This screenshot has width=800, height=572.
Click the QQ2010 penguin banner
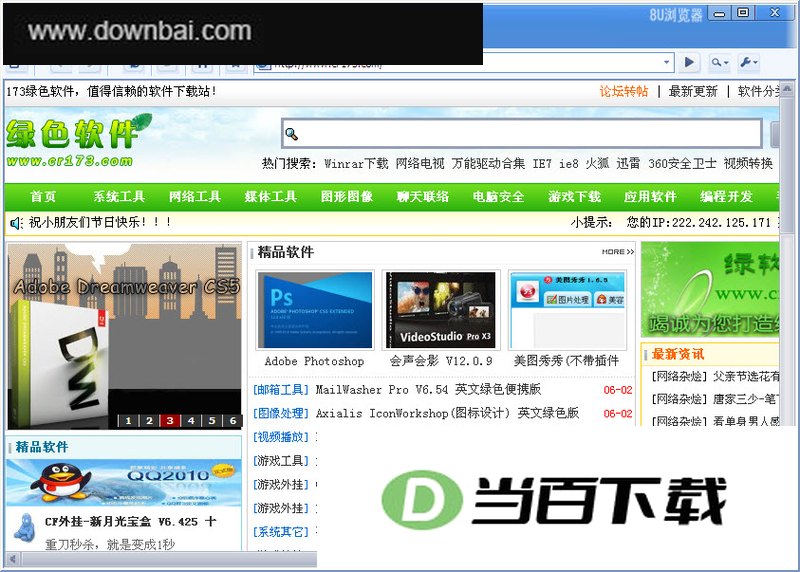(x=123, y=483)
